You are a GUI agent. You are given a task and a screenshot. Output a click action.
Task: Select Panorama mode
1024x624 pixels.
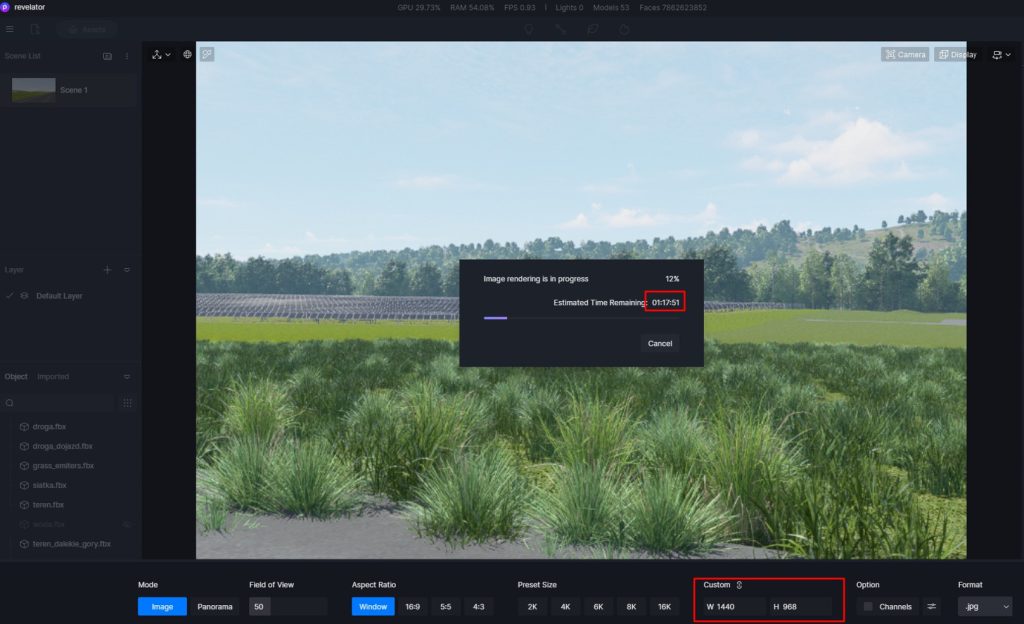coord(214,606)
